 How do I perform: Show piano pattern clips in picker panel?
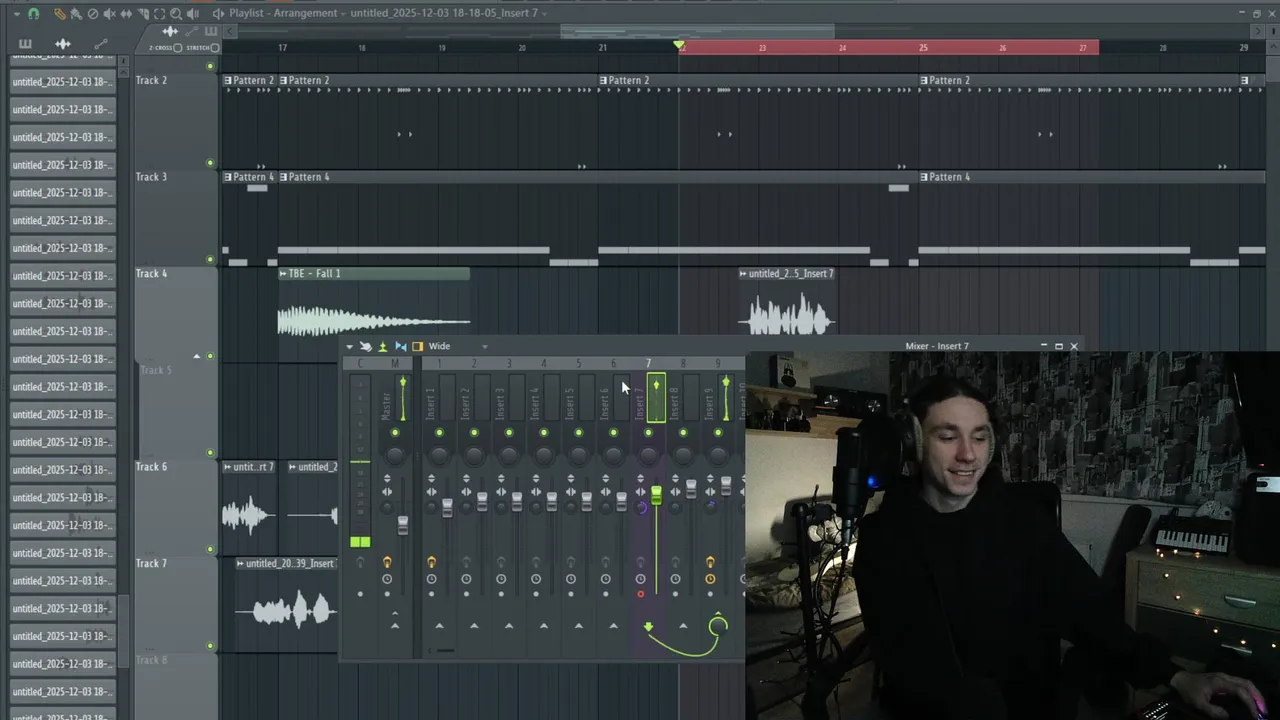[25, 44]
